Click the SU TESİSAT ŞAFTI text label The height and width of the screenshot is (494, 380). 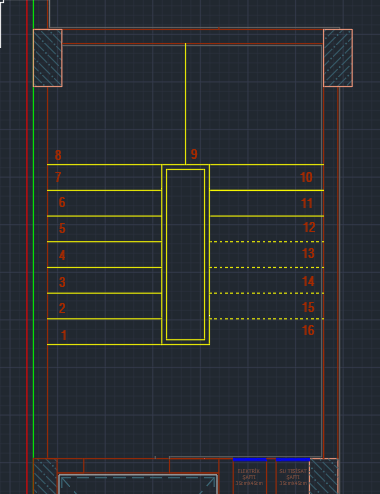coord(293,477)
